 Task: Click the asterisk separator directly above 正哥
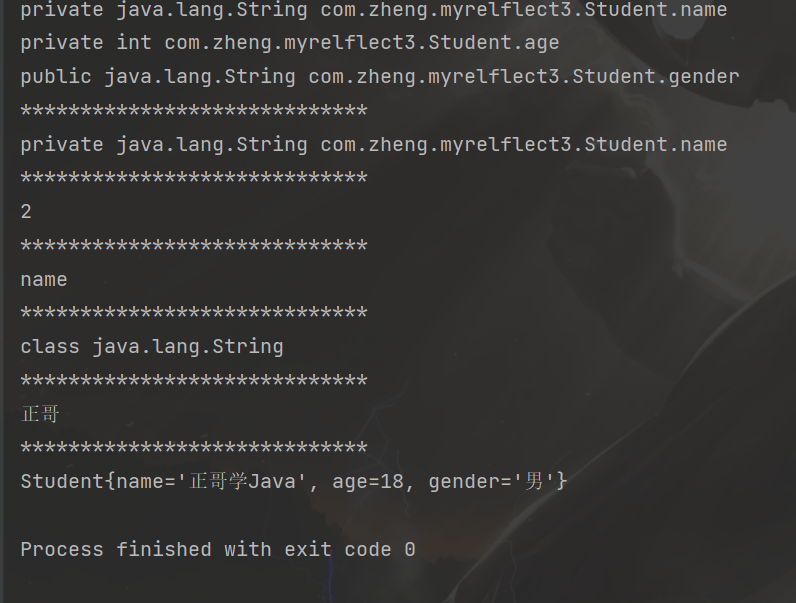[x=194, y=381]
